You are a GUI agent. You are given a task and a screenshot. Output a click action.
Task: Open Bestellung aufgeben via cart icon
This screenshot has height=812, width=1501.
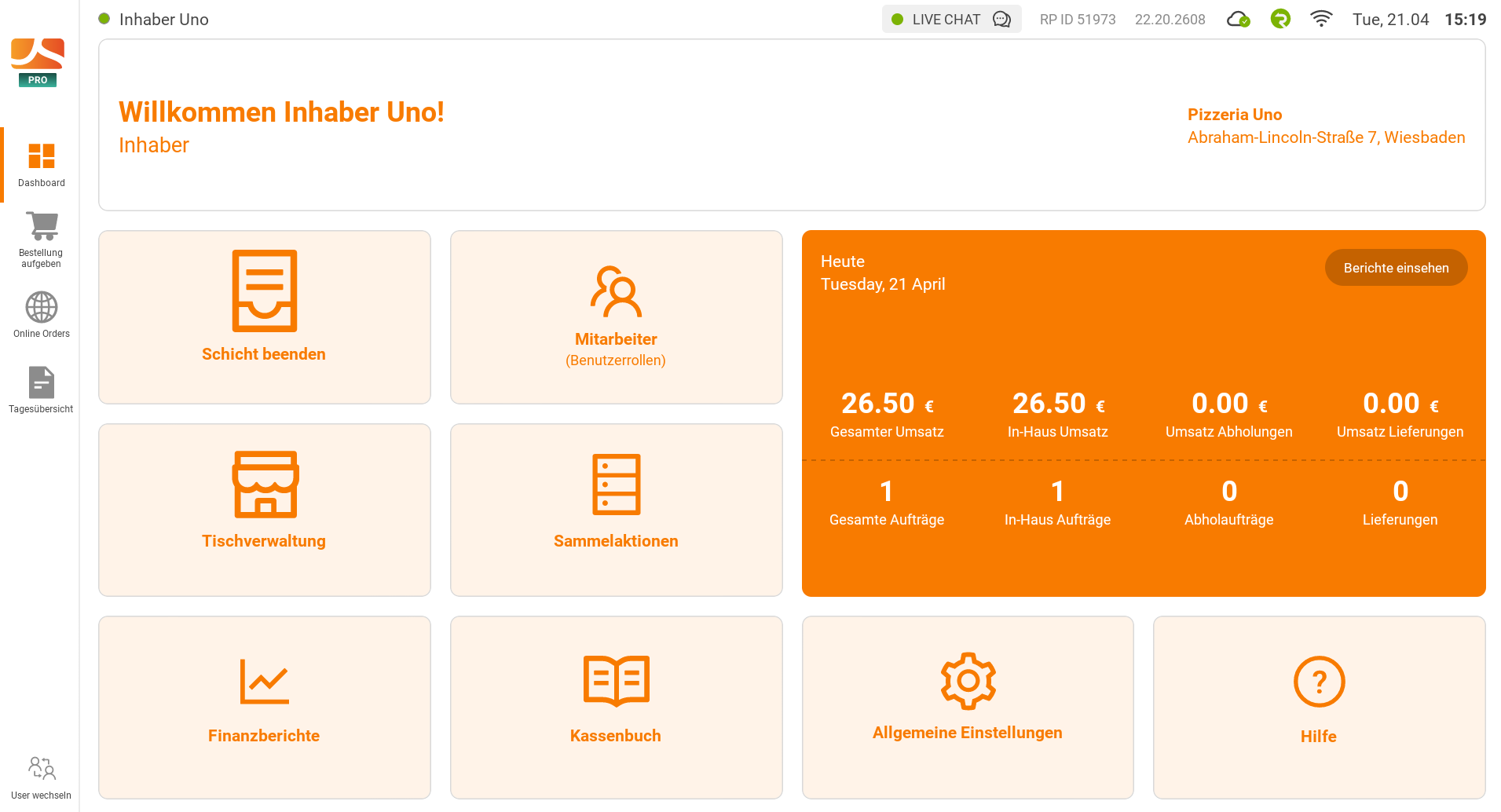pyautogui.click(x=41, y=236)
